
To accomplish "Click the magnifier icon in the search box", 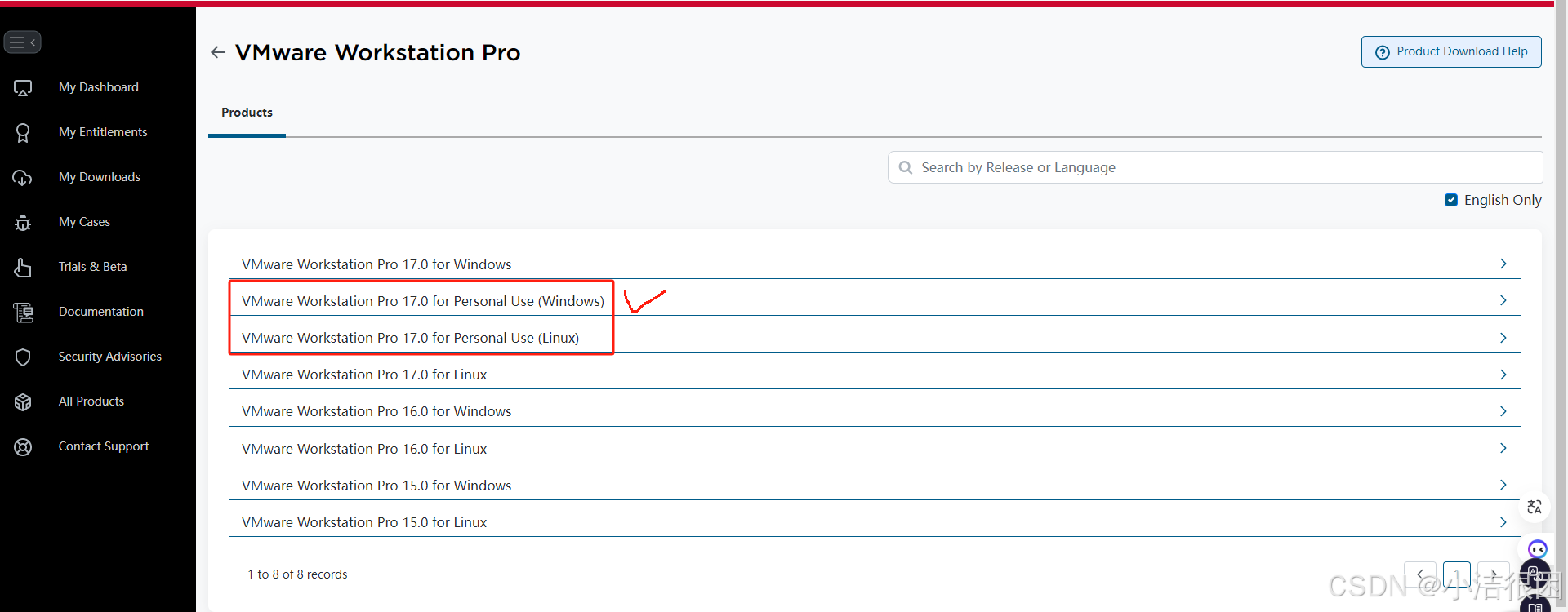I will point(905,167).
